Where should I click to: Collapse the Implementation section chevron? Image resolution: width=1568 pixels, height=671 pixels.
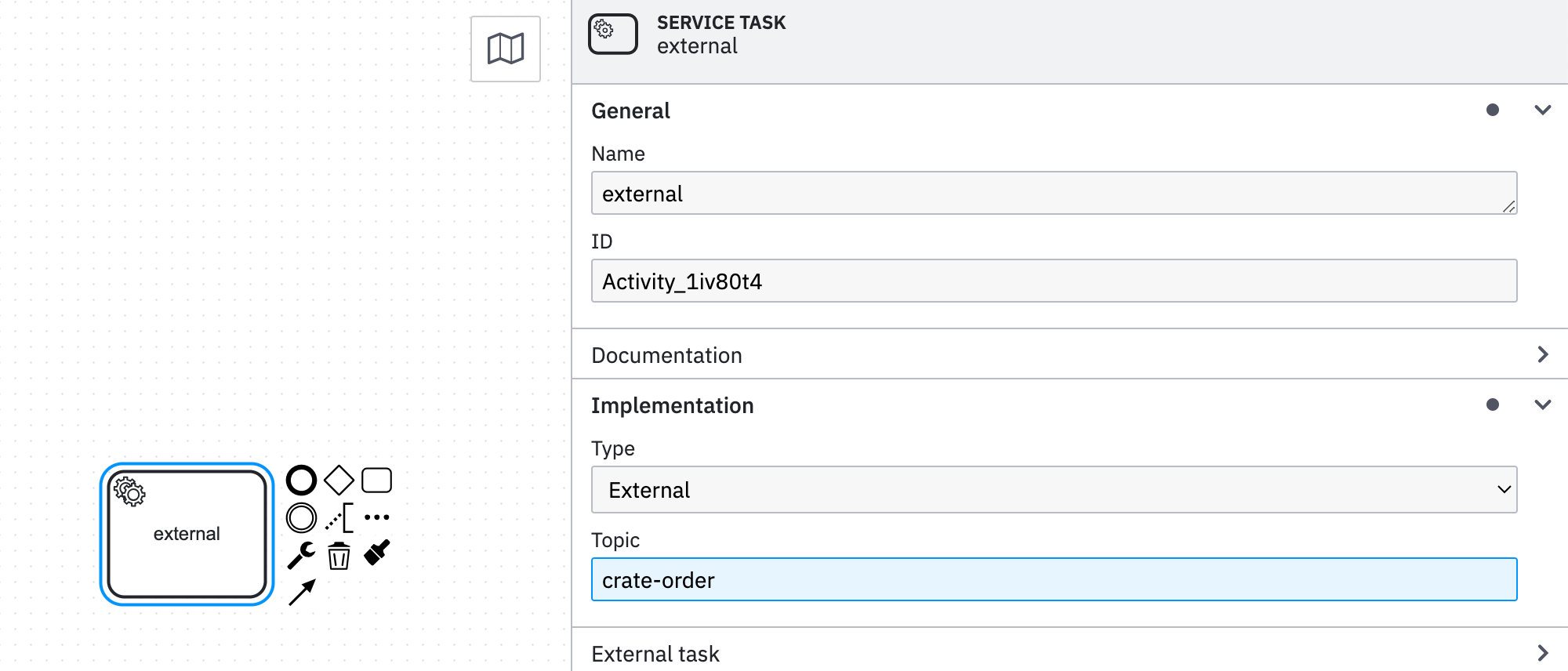click(1542, 405)
